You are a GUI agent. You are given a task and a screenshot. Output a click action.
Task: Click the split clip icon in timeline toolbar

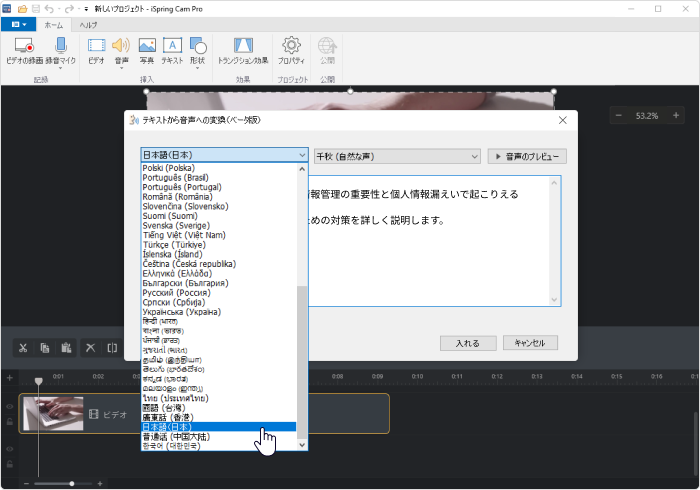pyautogui.click(x=112, y=348)
